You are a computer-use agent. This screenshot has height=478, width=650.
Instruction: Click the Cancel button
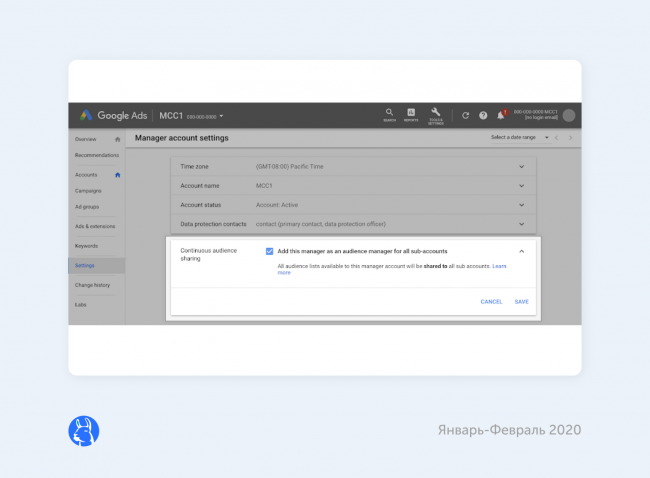(x=491, y=301)
